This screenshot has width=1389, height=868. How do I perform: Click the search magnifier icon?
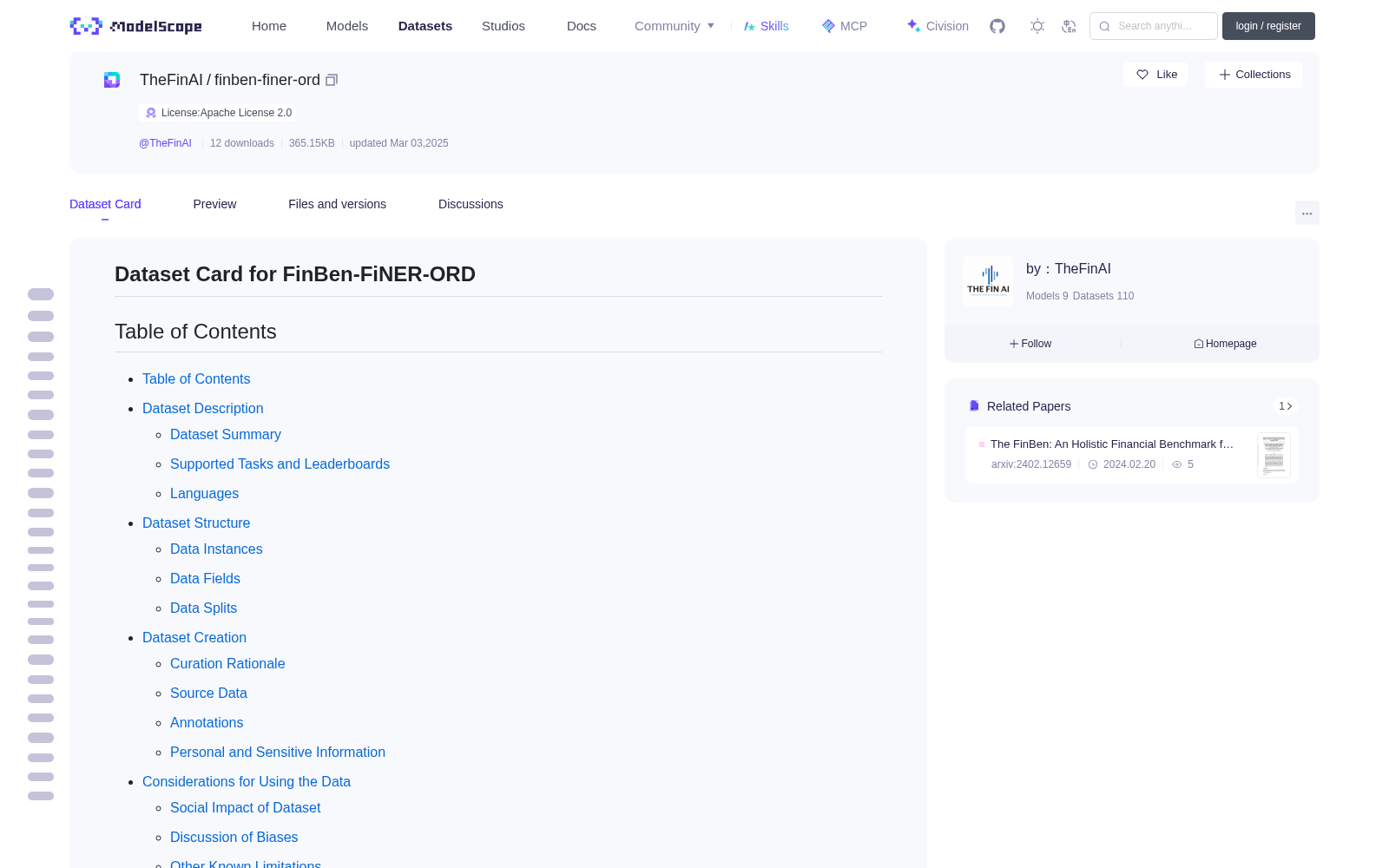coord(1104,26)
